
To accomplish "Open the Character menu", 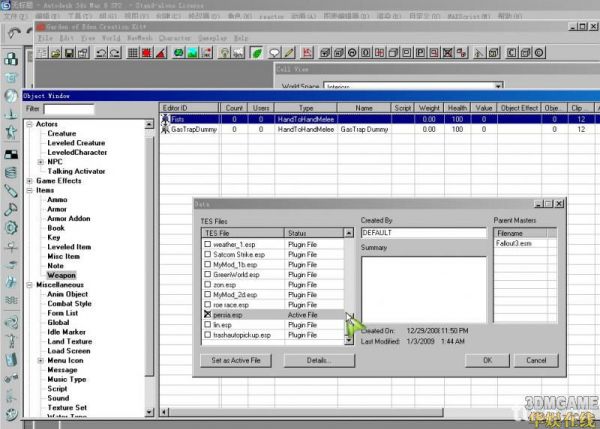I will 173,38.
